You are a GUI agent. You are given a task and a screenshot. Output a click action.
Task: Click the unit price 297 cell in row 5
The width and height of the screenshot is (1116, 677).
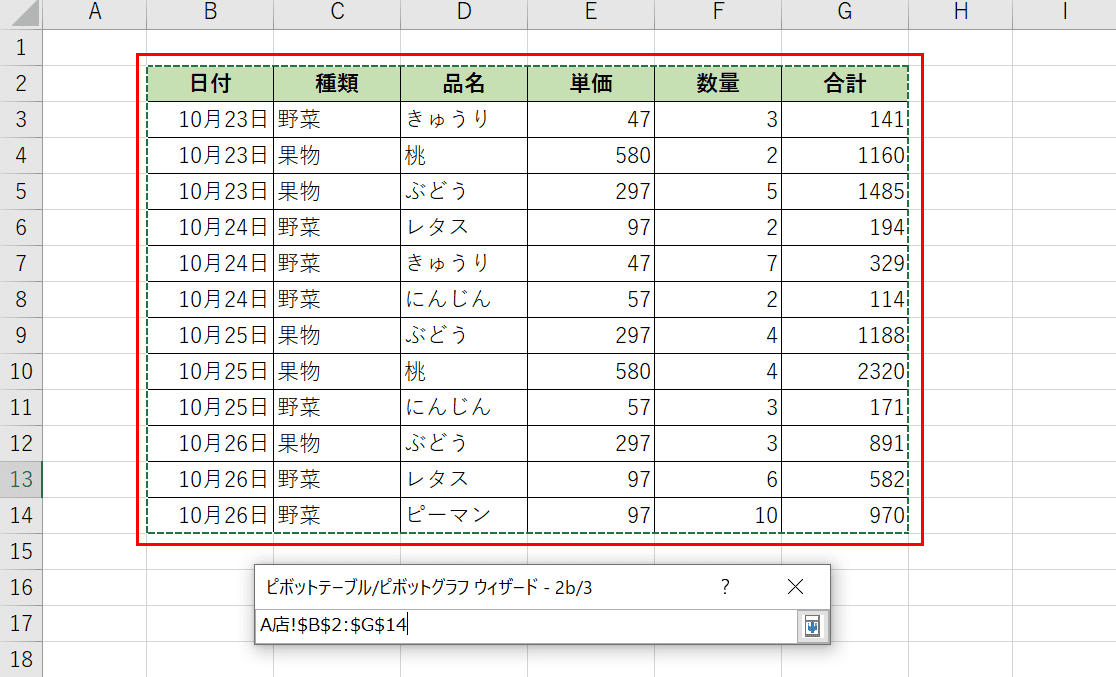coord(591,191)
